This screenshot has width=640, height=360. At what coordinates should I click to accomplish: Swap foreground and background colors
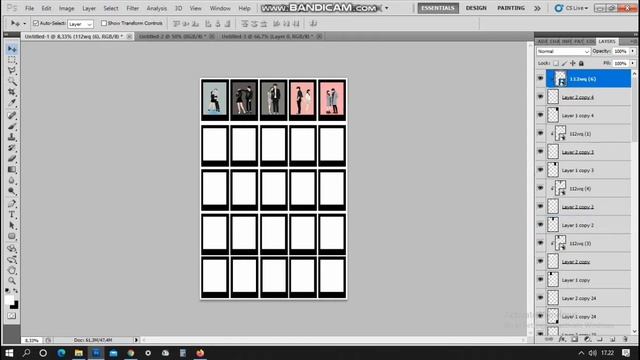click(x=16, y=290)
